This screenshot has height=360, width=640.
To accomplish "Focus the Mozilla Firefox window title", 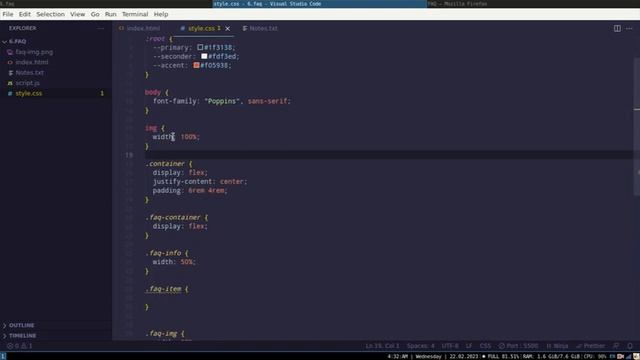I will pos(457,4).
